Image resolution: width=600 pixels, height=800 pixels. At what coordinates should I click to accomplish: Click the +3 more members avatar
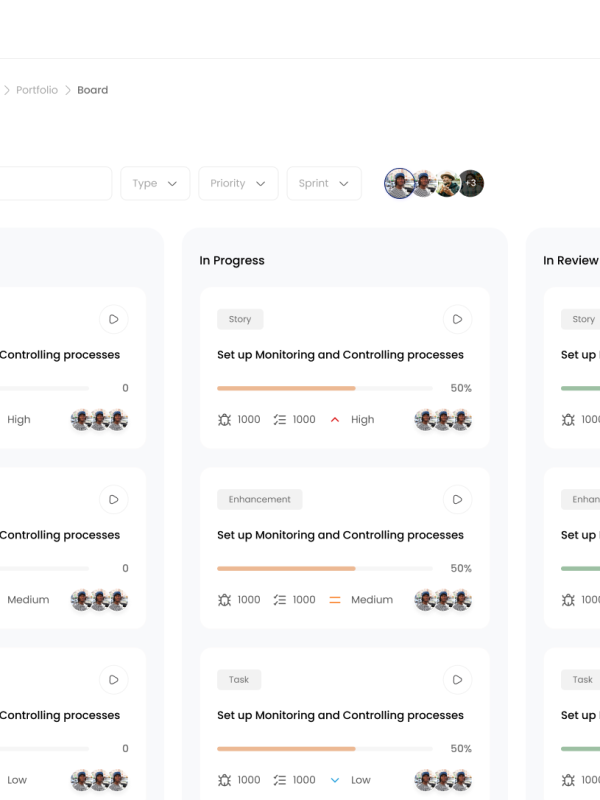[x=471, y=183]
